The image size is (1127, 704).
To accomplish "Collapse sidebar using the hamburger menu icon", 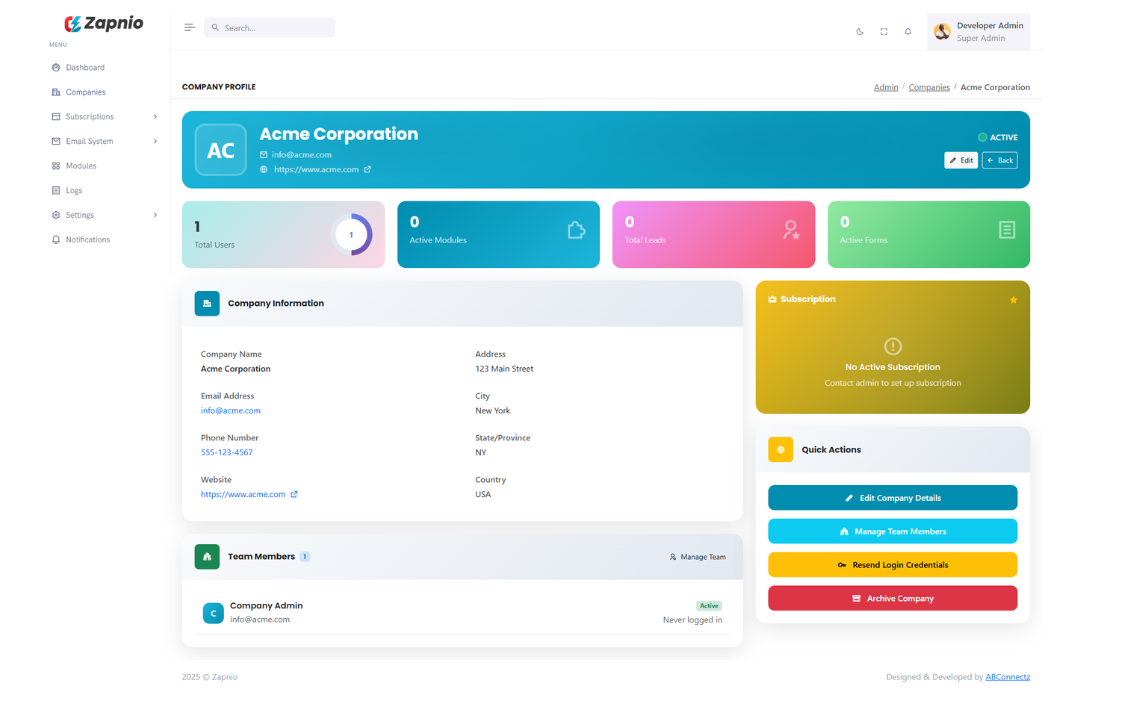I will click(189, 28).
